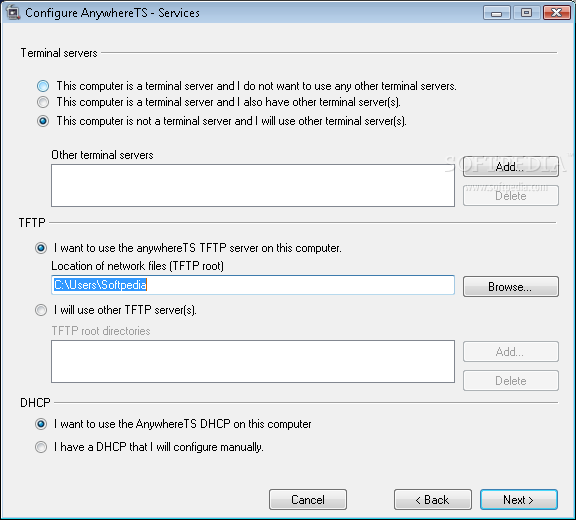Viewport: 576px width, 520px height.
Task: Select 'I have a DHCP that I will configure manually'
Action: click(x=41, y=447)
